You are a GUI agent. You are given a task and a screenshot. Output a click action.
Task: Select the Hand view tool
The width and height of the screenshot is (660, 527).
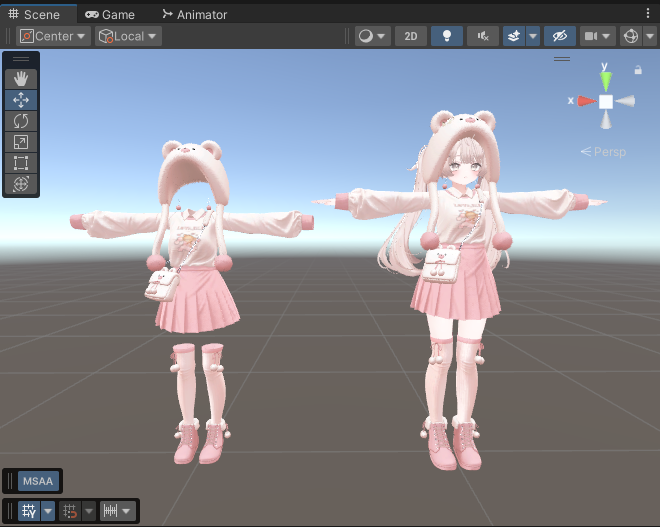coord(21,79)
